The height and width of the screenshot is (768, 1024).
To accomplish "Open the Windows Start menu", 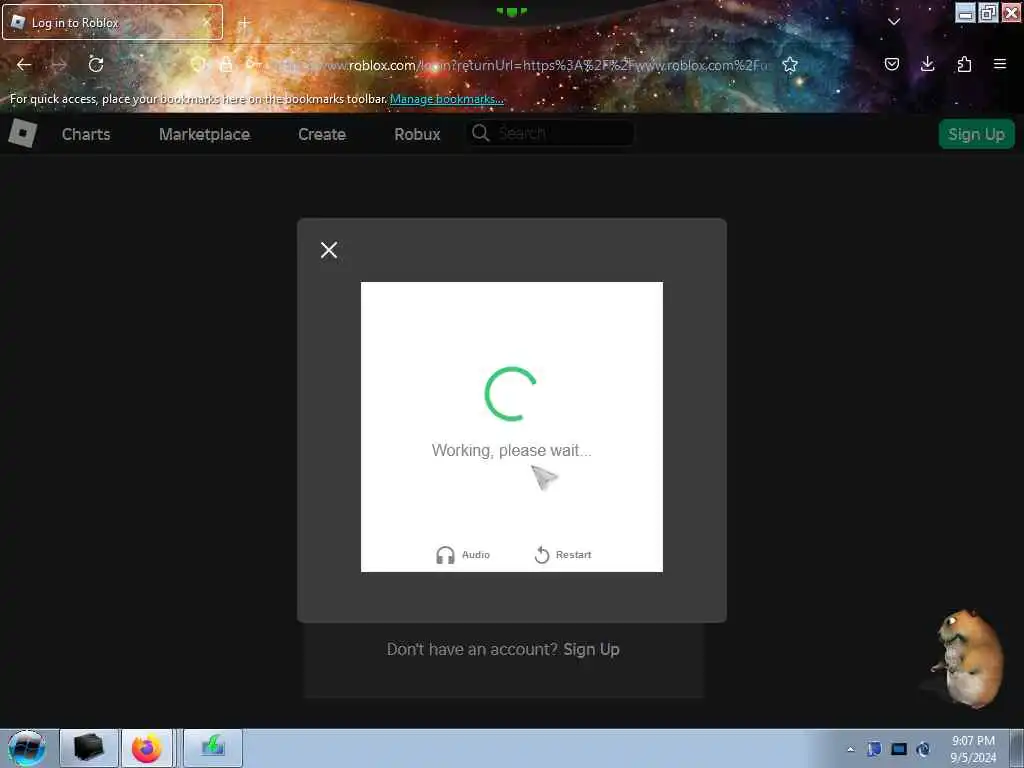I will tap(27, 748).
